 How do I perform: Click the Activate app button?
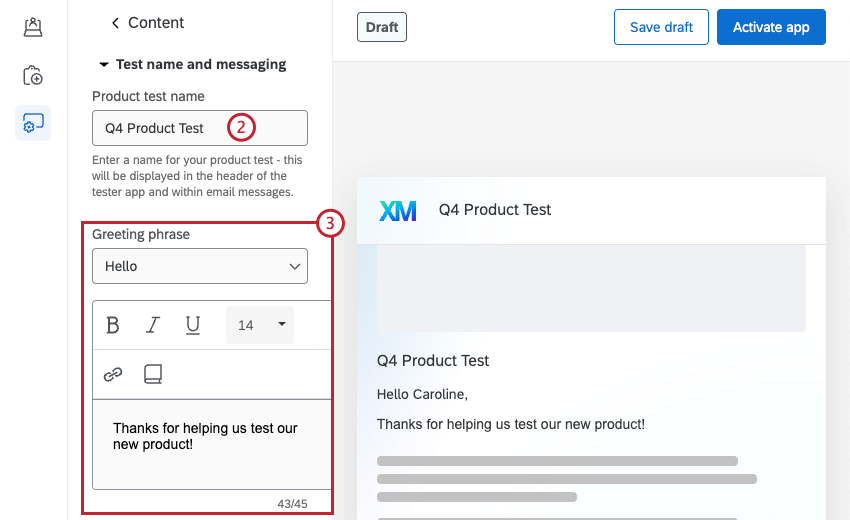coord(771,27)
